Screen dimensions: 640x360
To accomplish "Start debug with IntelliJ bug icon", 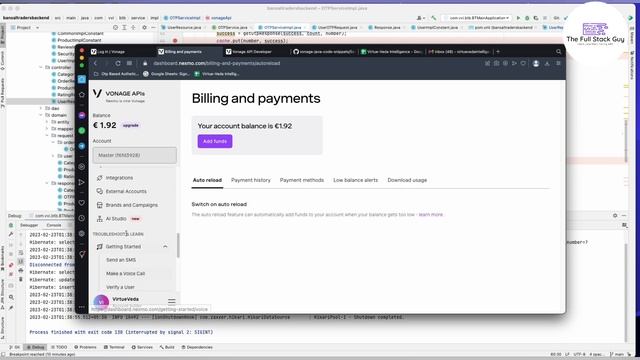I will pyautogui.click(x=527, y=18).
